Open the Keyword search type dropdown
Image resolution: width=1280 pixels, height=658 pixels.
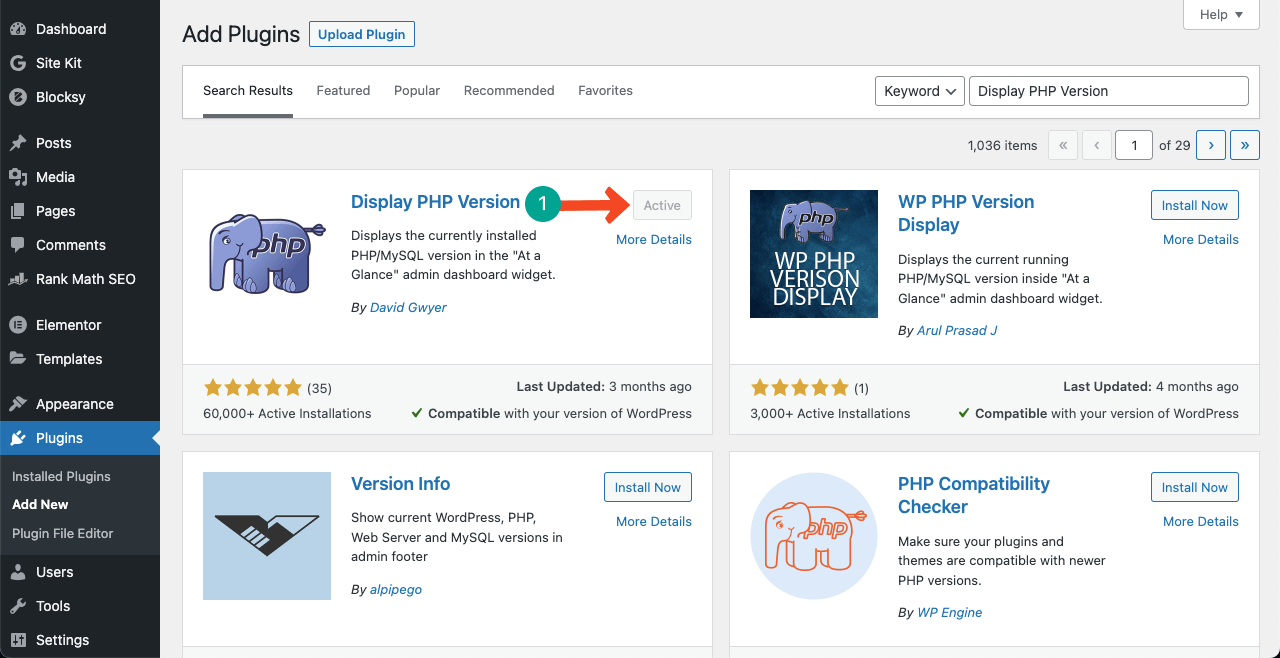(919, 91)
